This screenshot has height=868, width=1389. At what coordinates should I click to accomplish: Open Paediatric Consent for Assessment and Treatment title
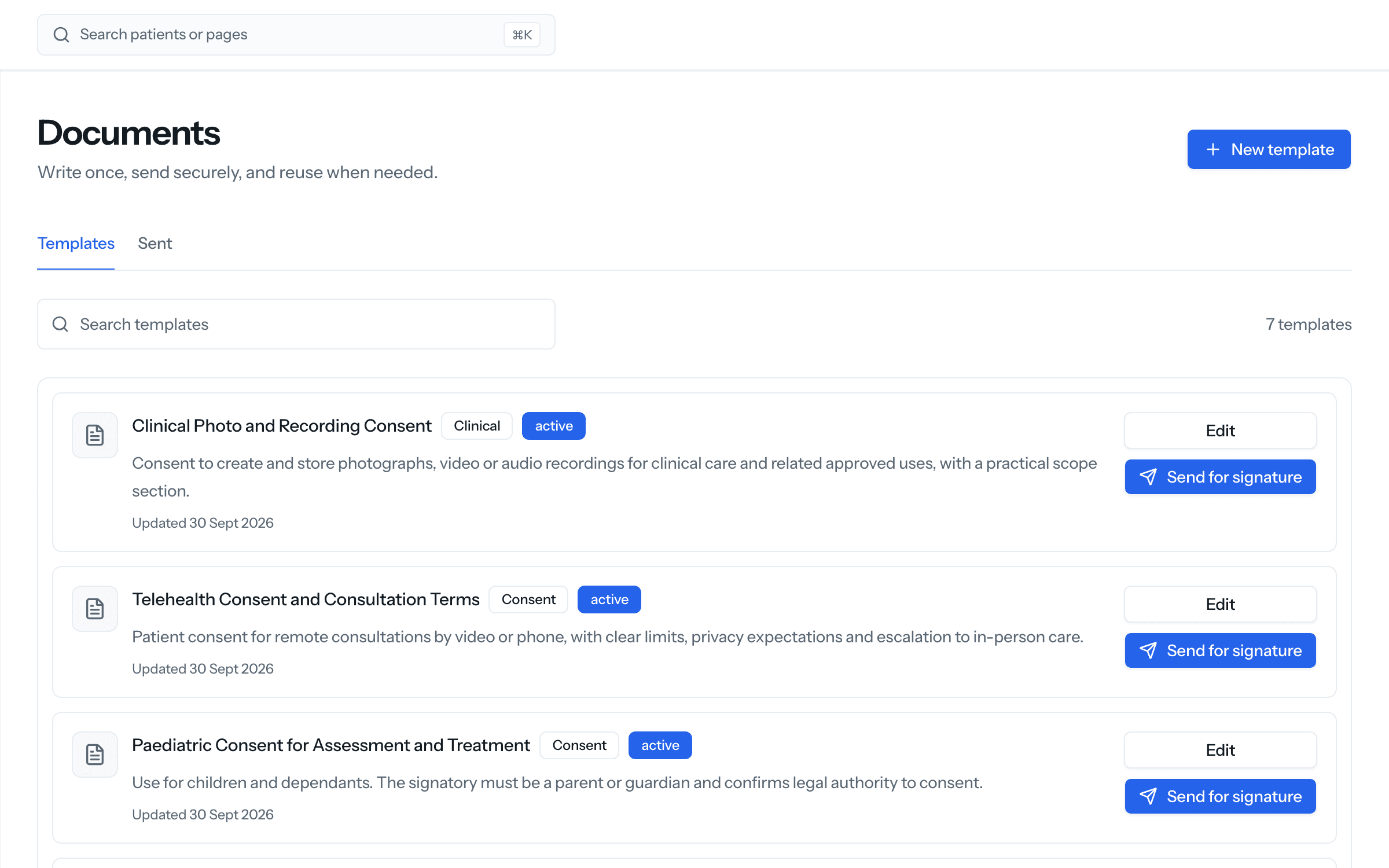331,745
